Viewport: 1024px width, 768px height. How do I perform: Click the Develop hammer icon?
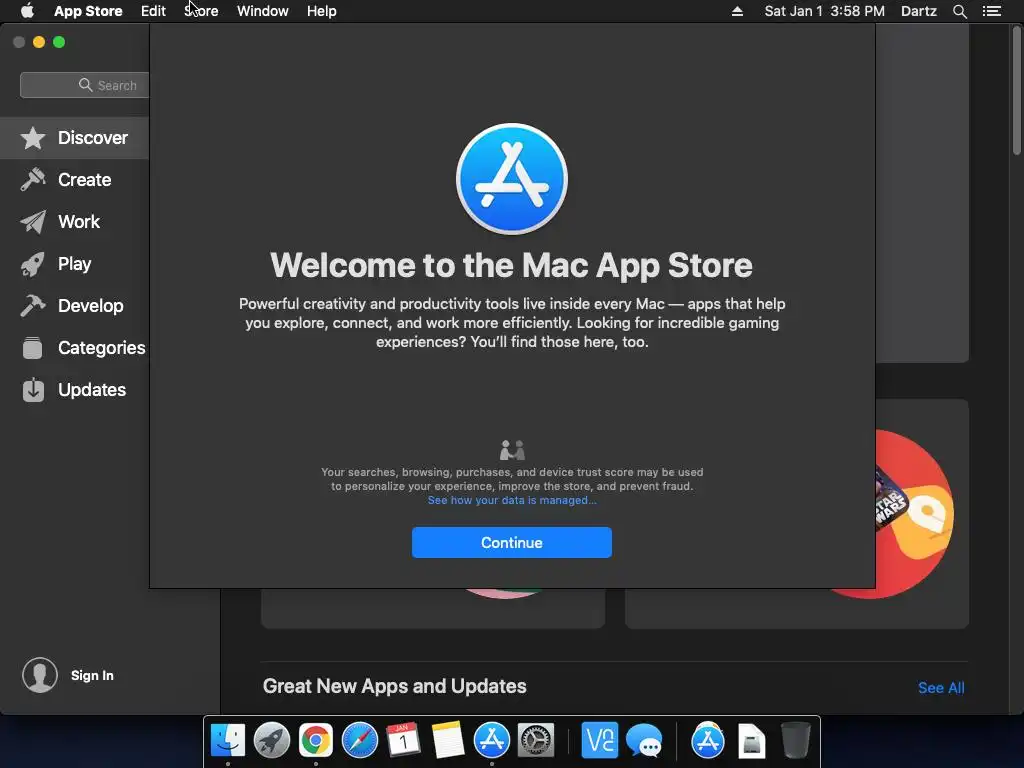[x=33, y=306]
